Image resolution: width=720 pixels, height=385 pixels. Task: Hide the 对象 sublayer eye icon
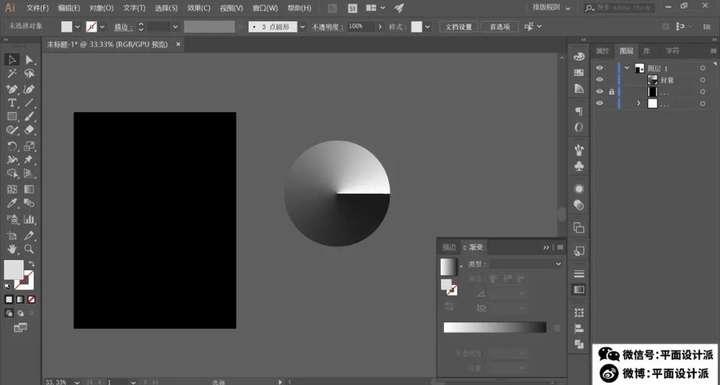click(599, 80)
